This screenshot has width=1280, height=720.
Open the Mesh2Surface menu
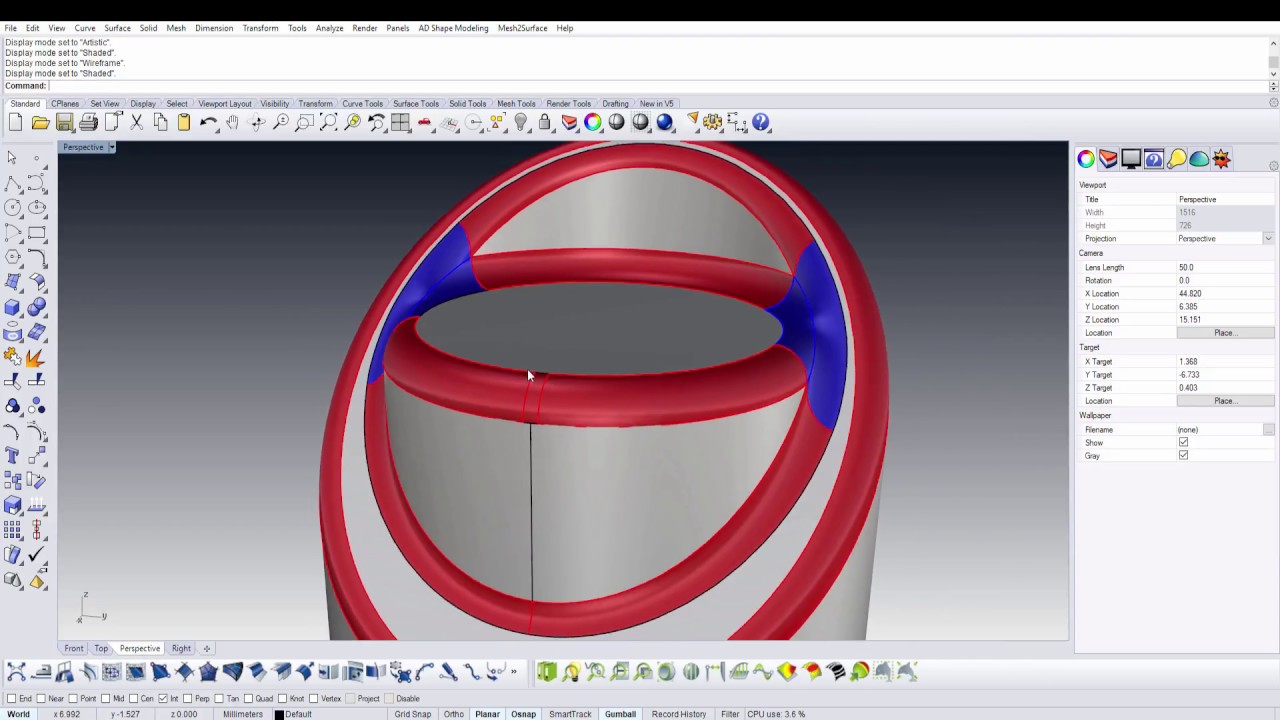(x=522, y=28)
